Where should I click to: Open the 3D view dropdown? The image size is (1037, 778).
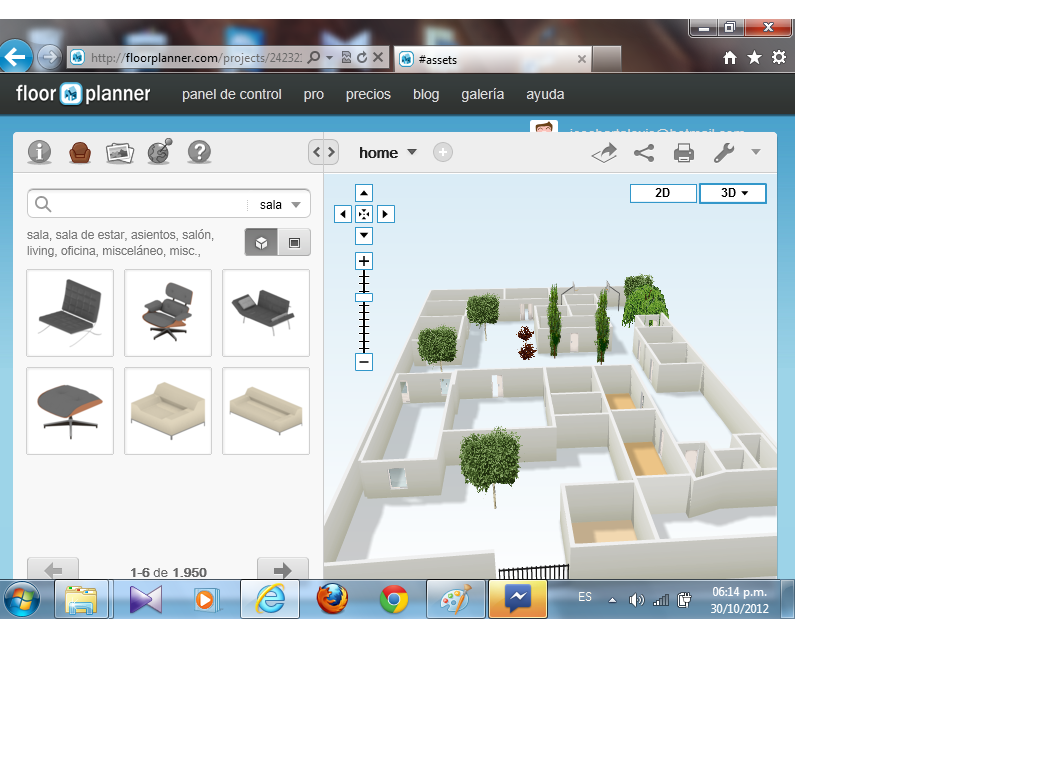point(733,193)
